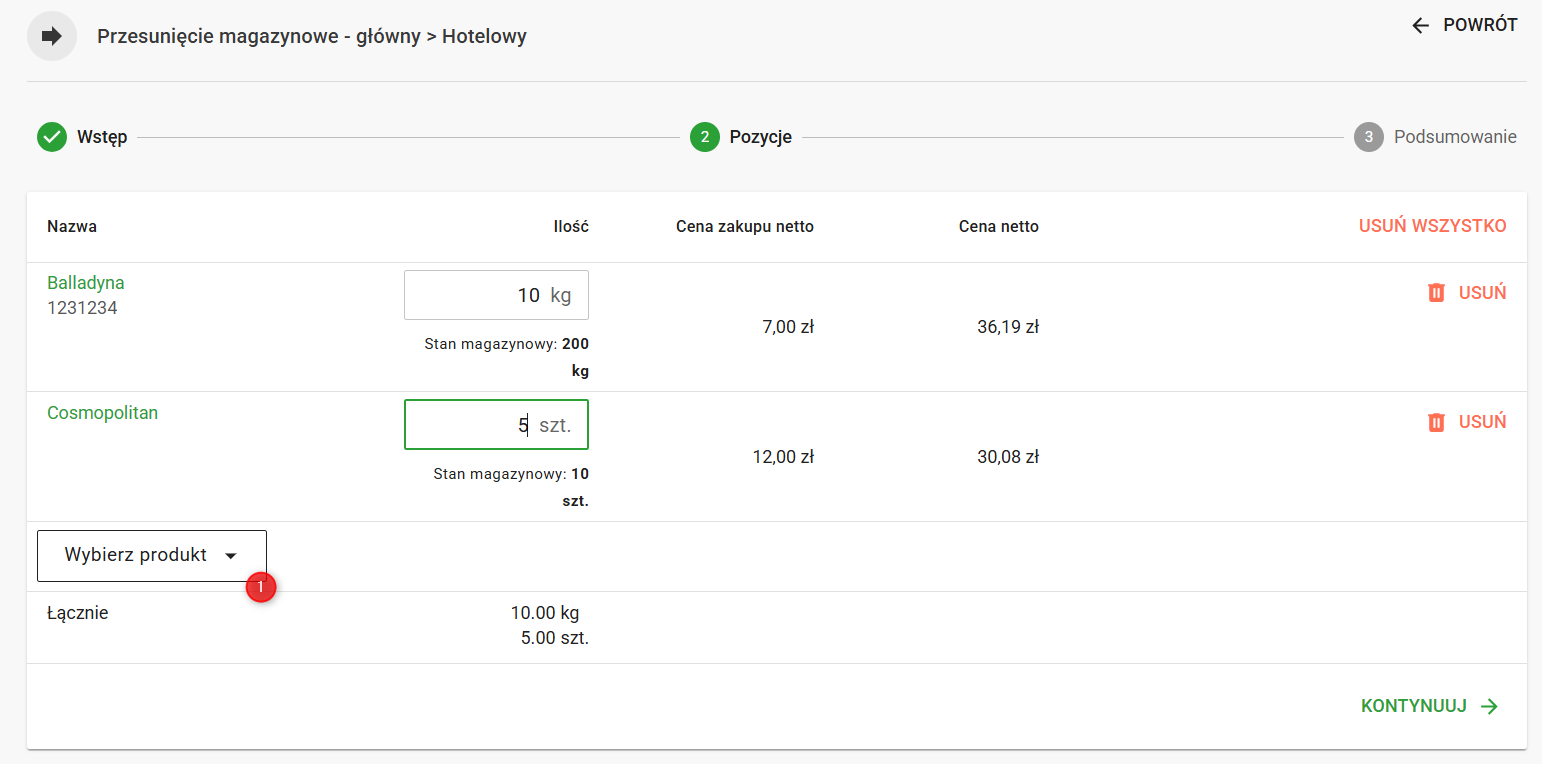1542x764 pixels.
Task: Click the arrow icon next to KONTYNUUJ
Action: pyautogui.click(x=1490, y=706)
